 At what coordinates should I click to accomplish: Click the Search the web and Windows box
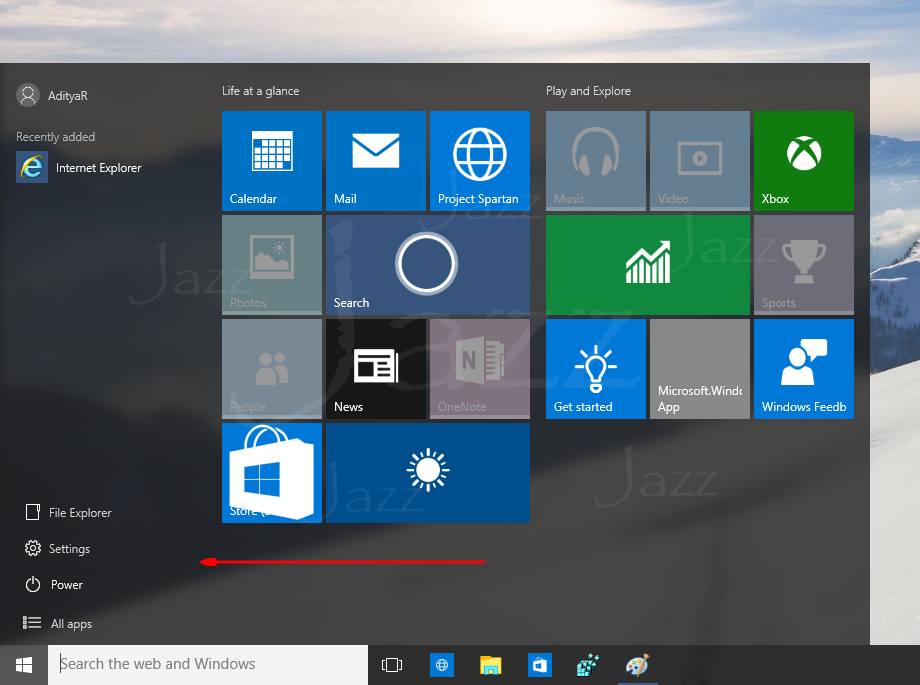tap(208, 665)
